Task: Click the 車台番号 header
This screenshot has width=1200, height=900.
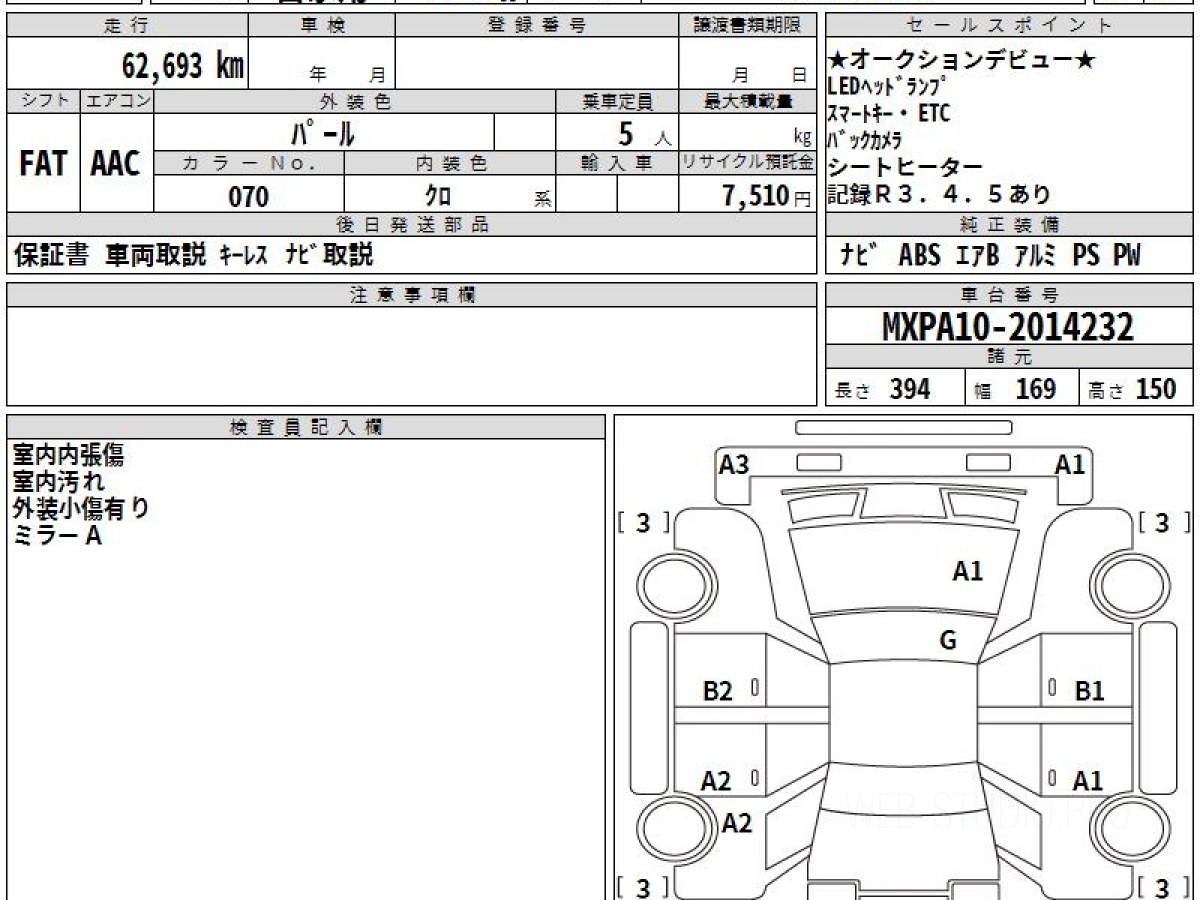Action: [x=1009, y=295]
